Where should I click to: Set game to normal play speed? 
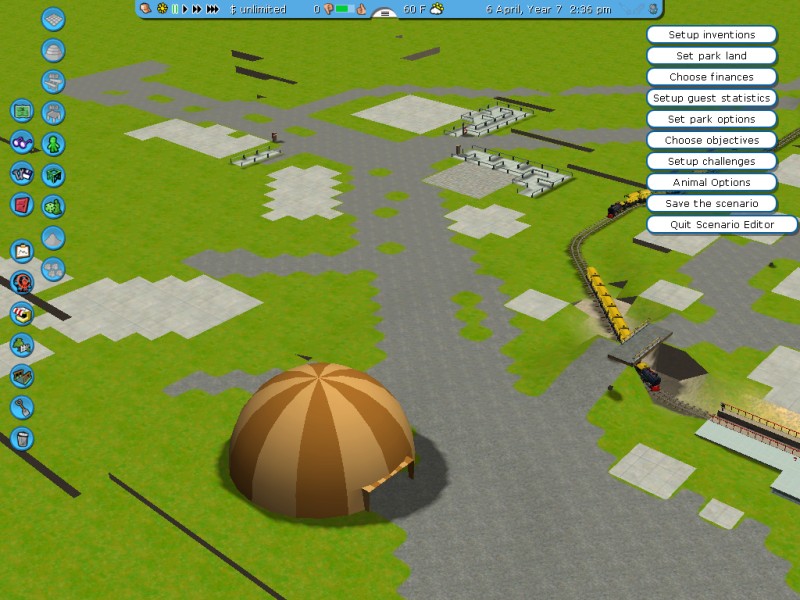185,9
